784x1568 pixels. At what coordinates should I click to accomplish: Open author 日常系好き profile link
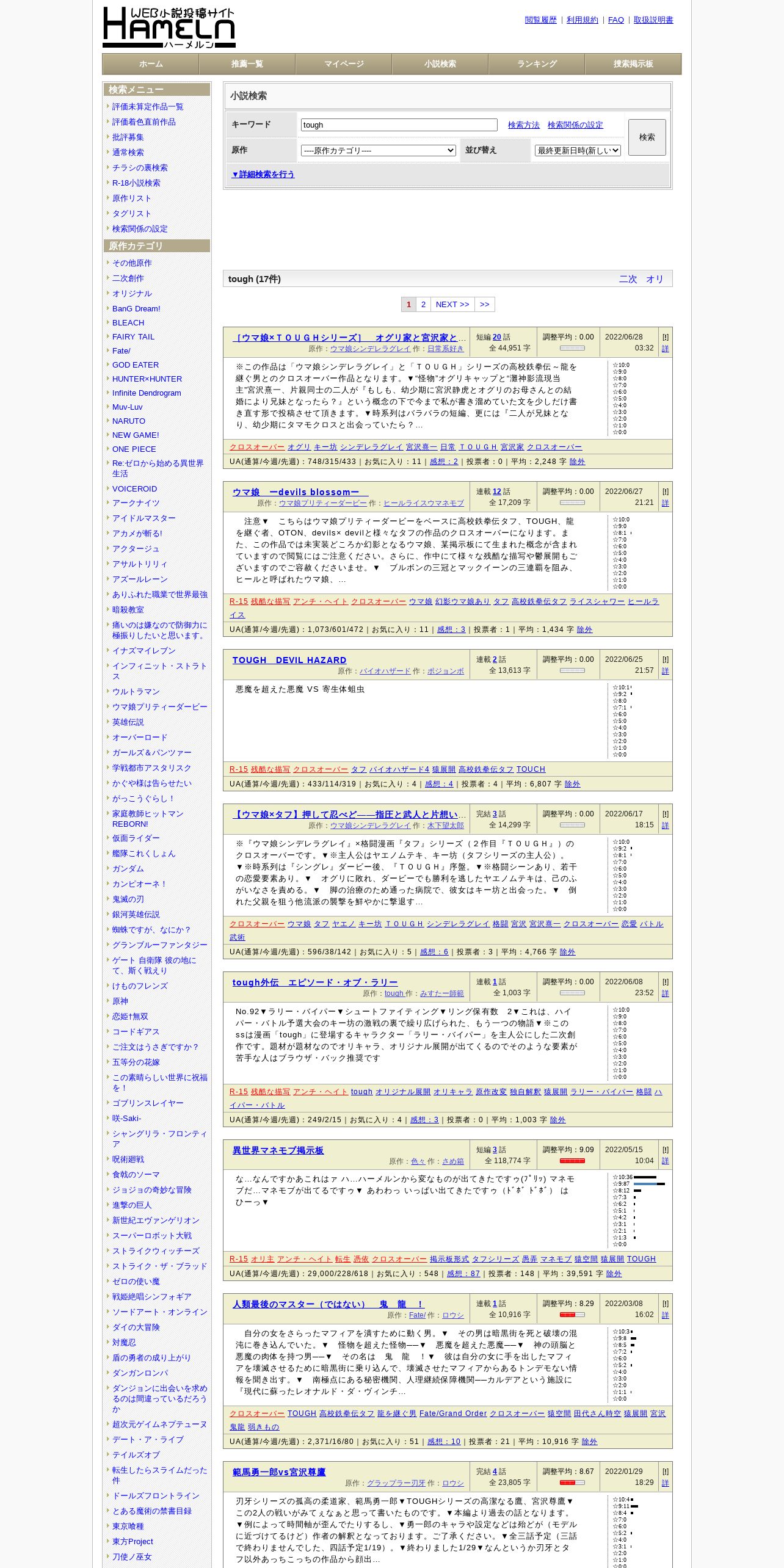(x=446, y=349)
